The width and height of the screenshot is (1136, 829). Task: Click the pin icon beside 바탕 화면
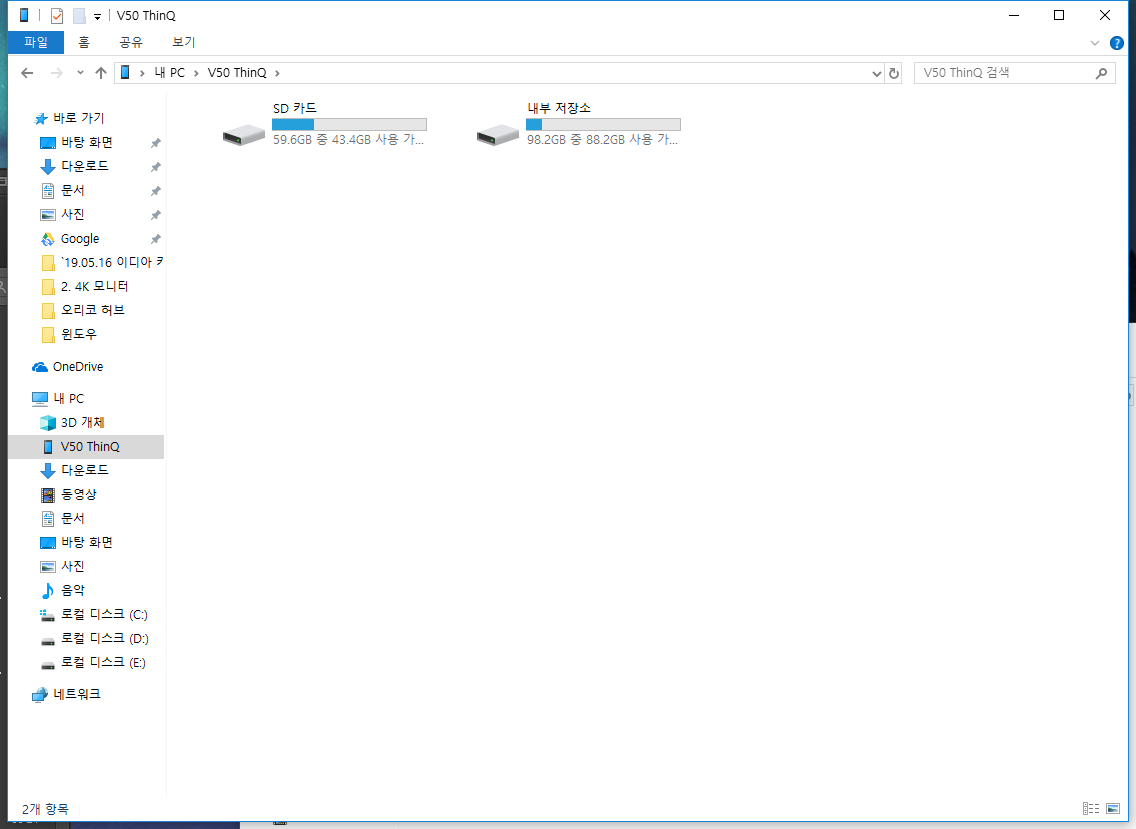[x=155, y=143]
